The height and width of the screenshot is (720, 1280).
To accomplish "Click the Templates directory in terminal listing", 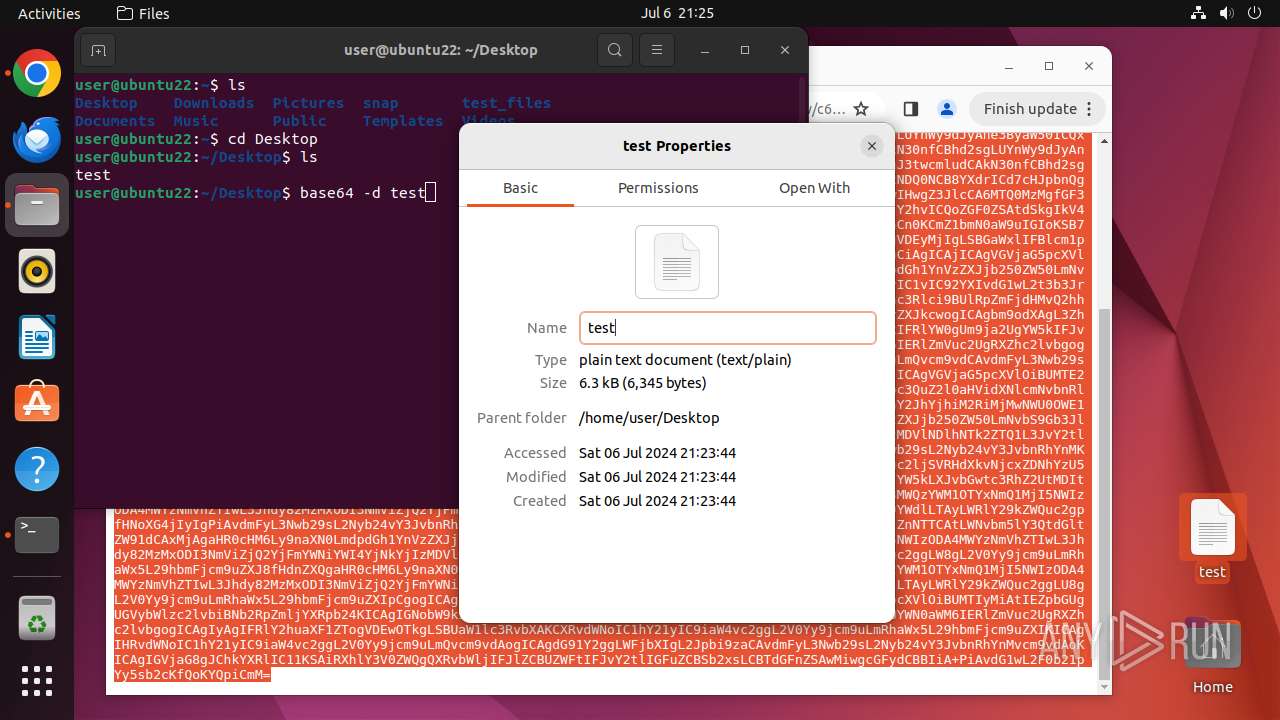I will point(403,121).
